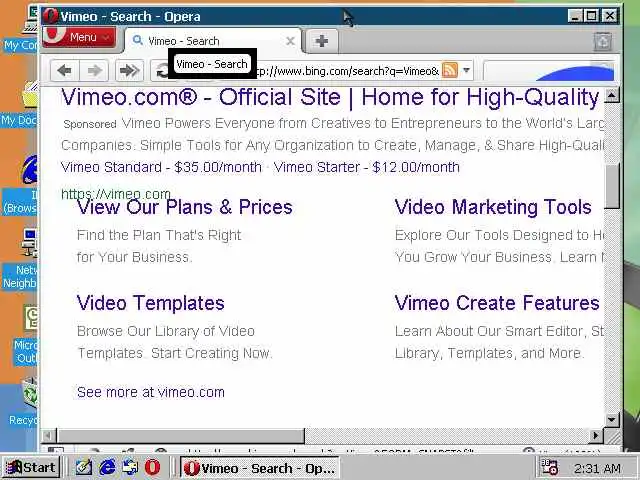Close the Vimeo - Search tab
The width and height of the screenshot is (640, 480).
[290, 41]
